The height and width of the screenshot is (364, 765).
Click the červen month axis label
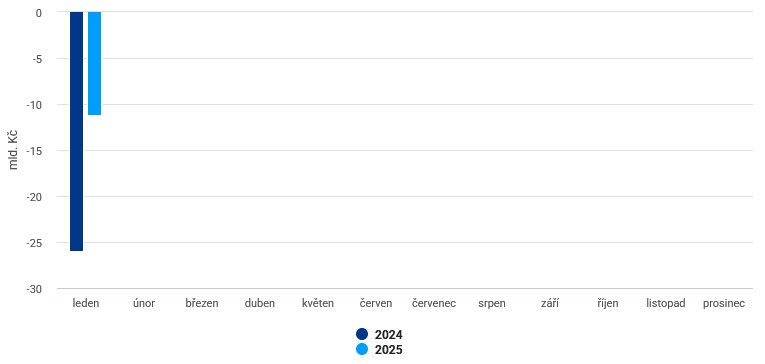pyautogui.click(x=376, y=303)
